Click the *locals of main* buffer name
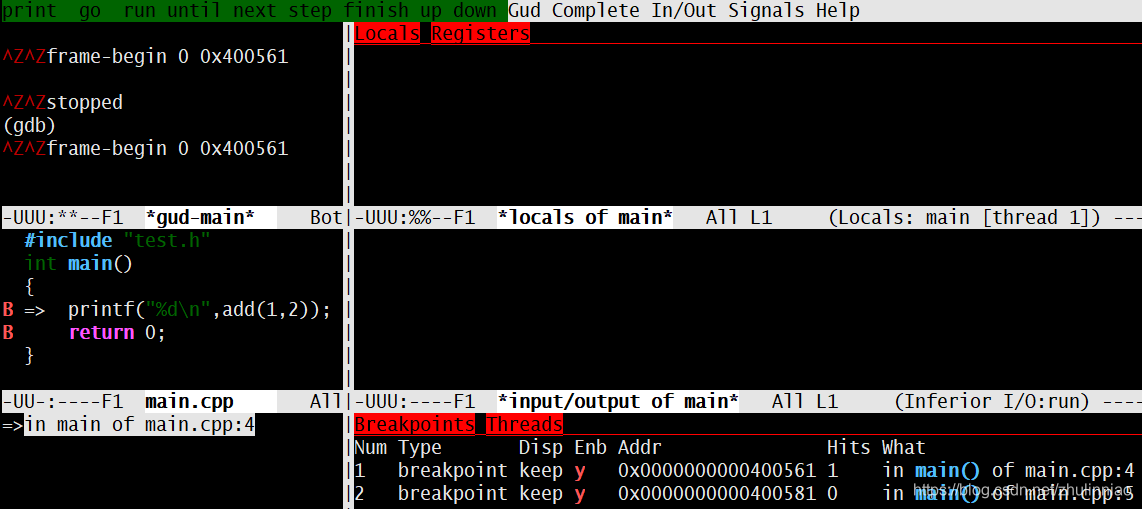The width and height of the screenshot is (1142, 509). click(585, 218)
